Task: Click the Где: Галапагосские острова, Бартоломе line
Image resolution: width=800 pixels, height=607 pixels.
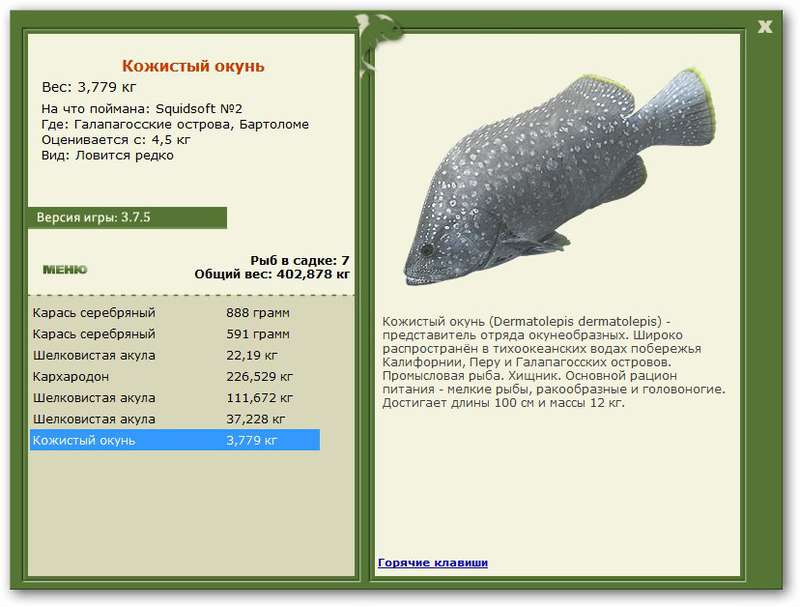Action: click(x=175, y=124)
